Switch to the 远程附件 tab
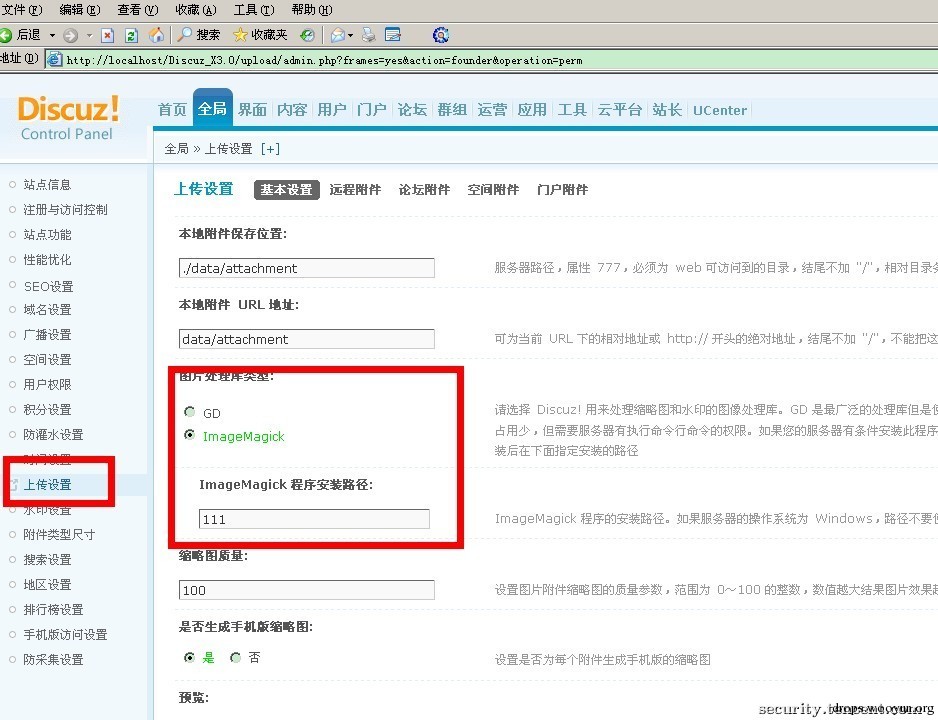The width and height of the screenshot is (938, 720). [x=355, y=190]
